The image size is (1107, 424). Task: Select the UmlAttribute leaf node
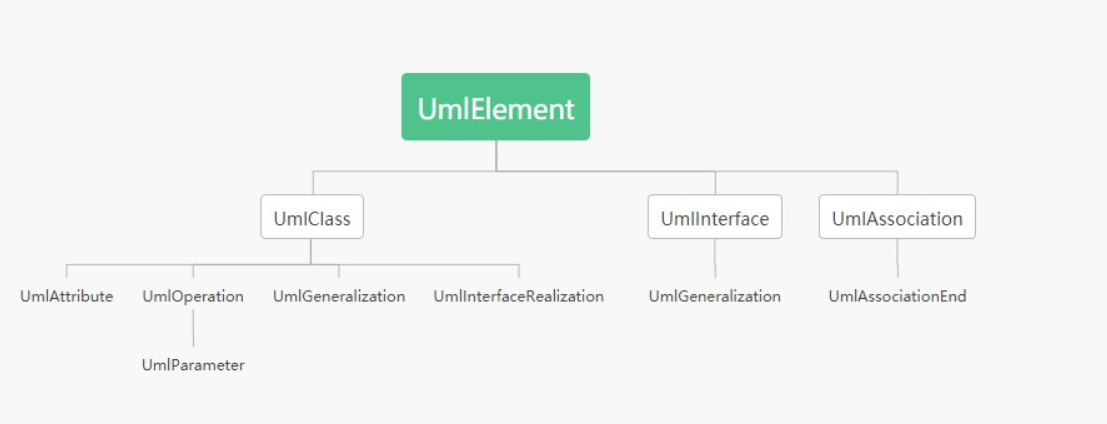[66, 296]
